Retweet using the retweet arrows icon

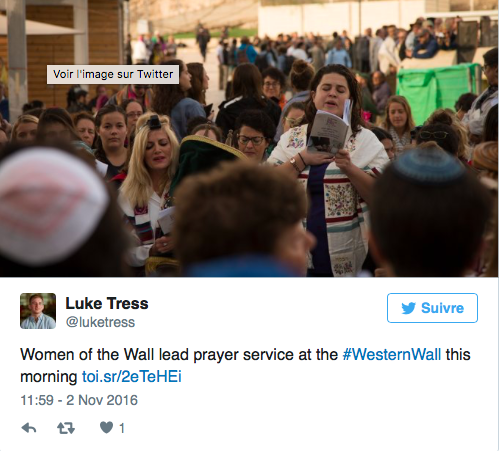66,428
